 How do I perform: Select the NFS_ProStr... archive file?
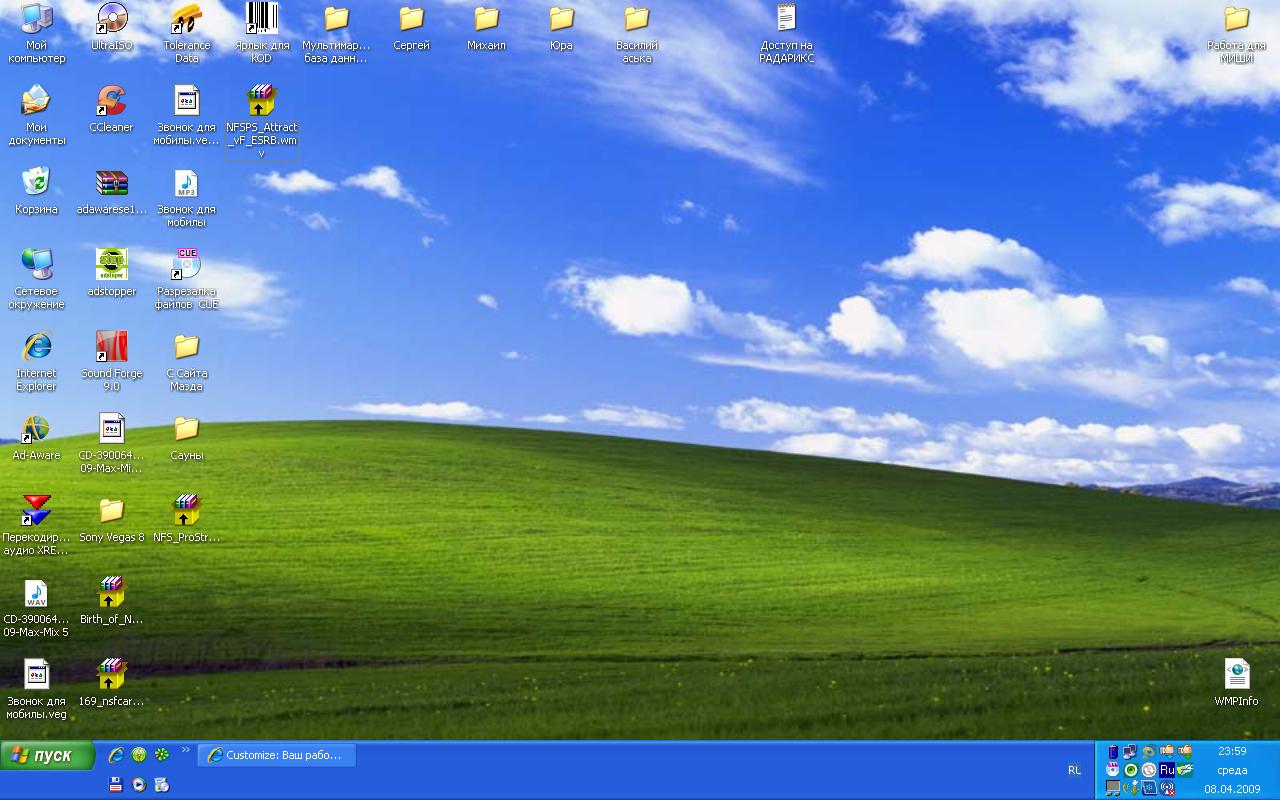pos(187,519)
